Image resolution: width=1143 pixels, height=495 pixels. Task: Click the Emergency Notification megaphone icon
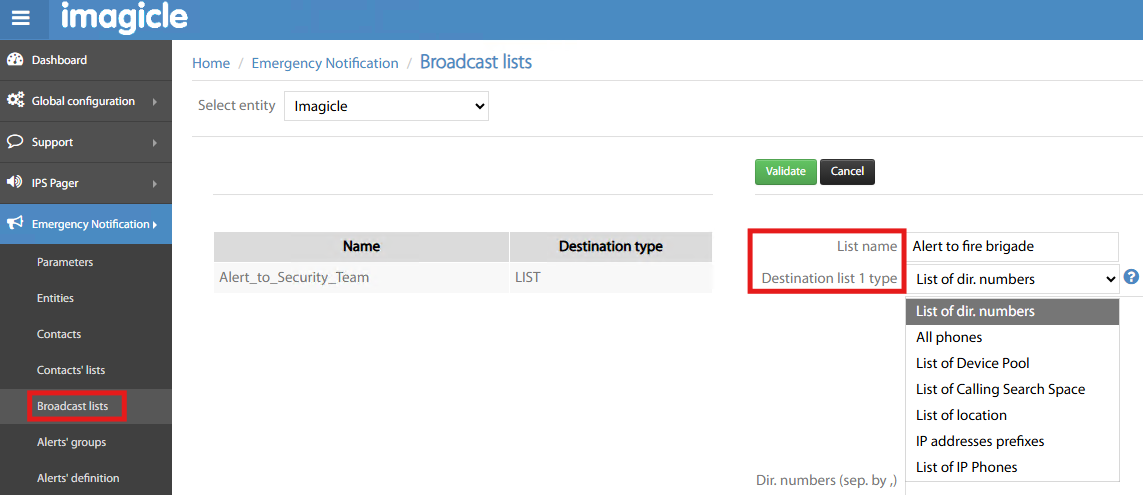15,224
